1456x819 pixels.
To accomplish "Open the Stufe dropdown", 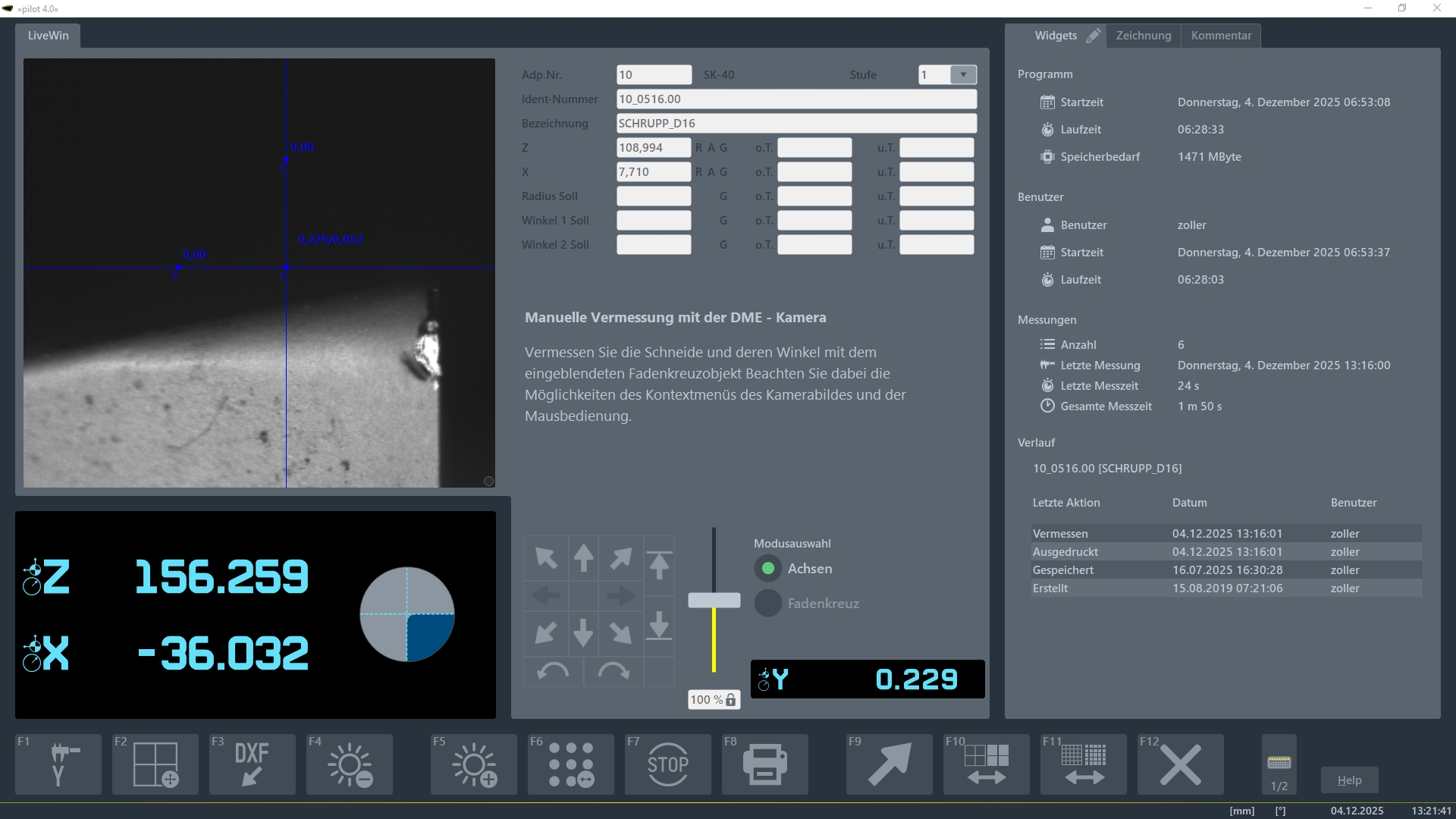I will tap(962, 74).
